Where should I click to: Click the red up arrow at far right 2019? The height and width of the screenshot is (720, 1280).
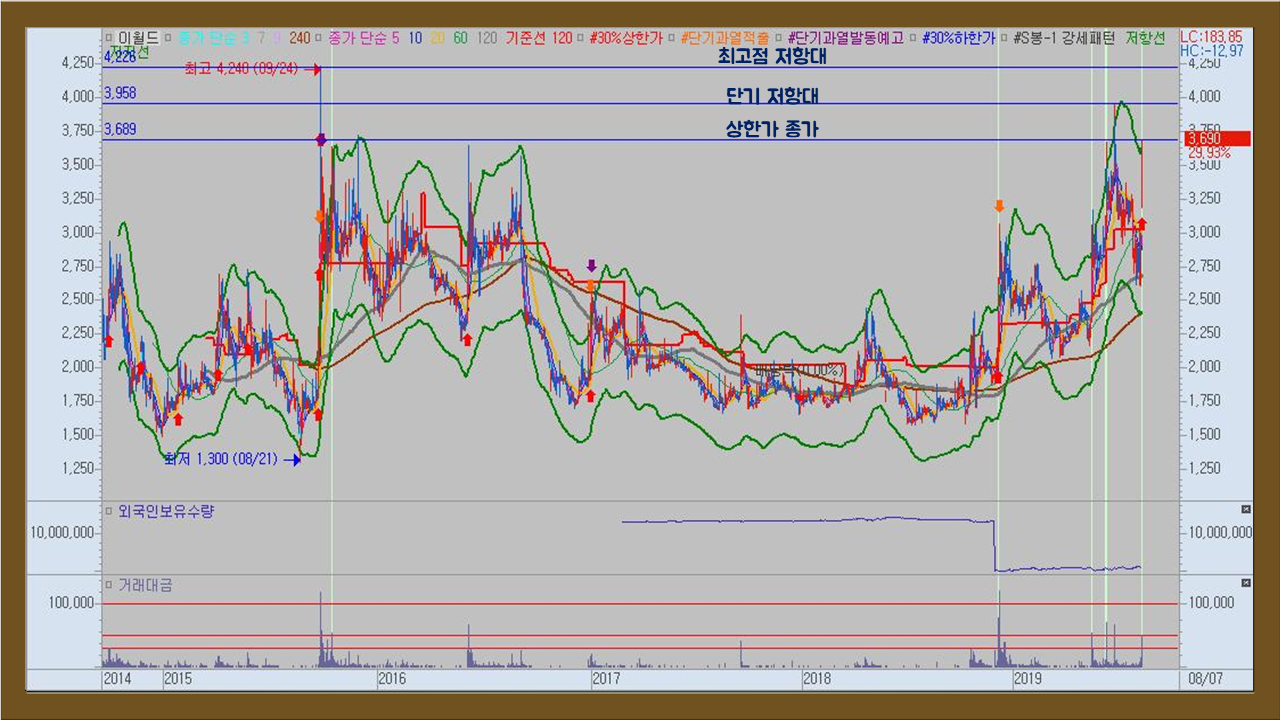(1142, 224)
